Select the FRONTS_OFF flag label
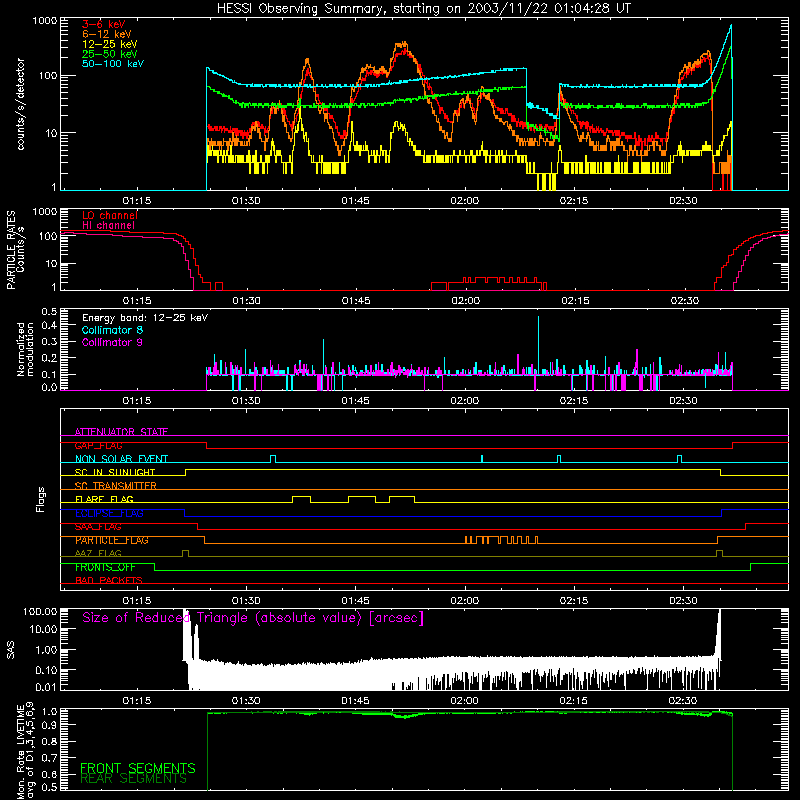Viewport: 800px width, 800px height. click(x=105, y=567)
